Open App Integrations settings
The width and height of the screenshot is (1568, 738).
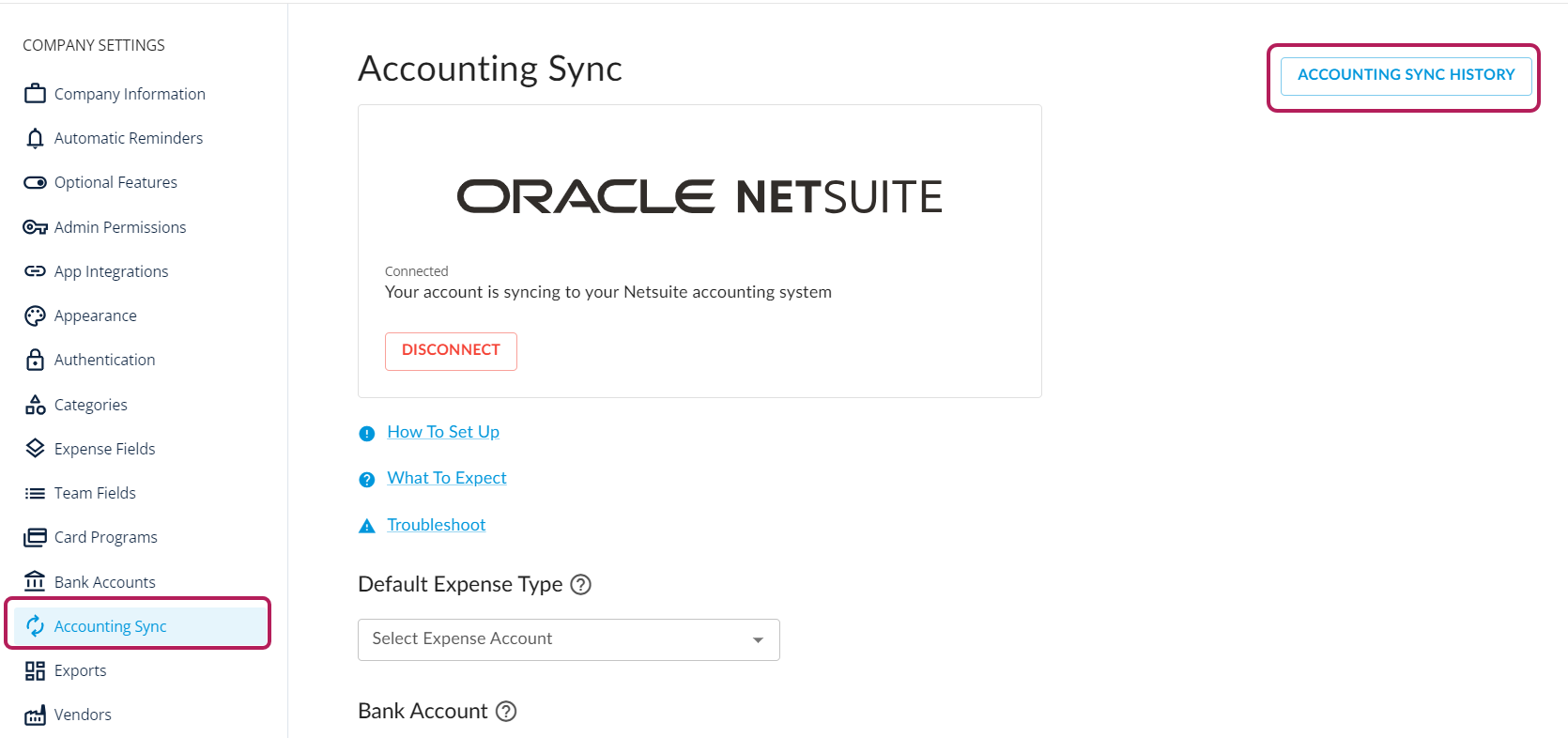tap(111, 271)
